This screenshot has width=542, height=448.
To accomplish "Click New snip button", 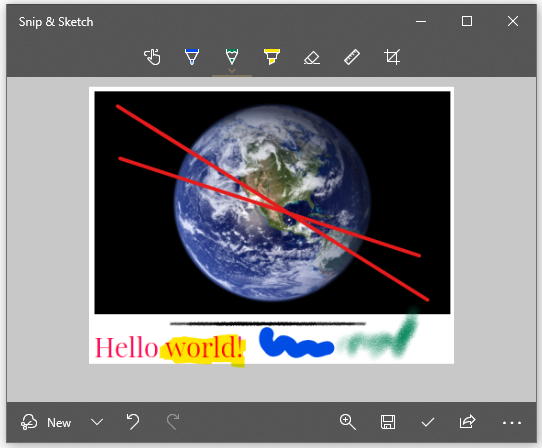I will pos(46,422).
